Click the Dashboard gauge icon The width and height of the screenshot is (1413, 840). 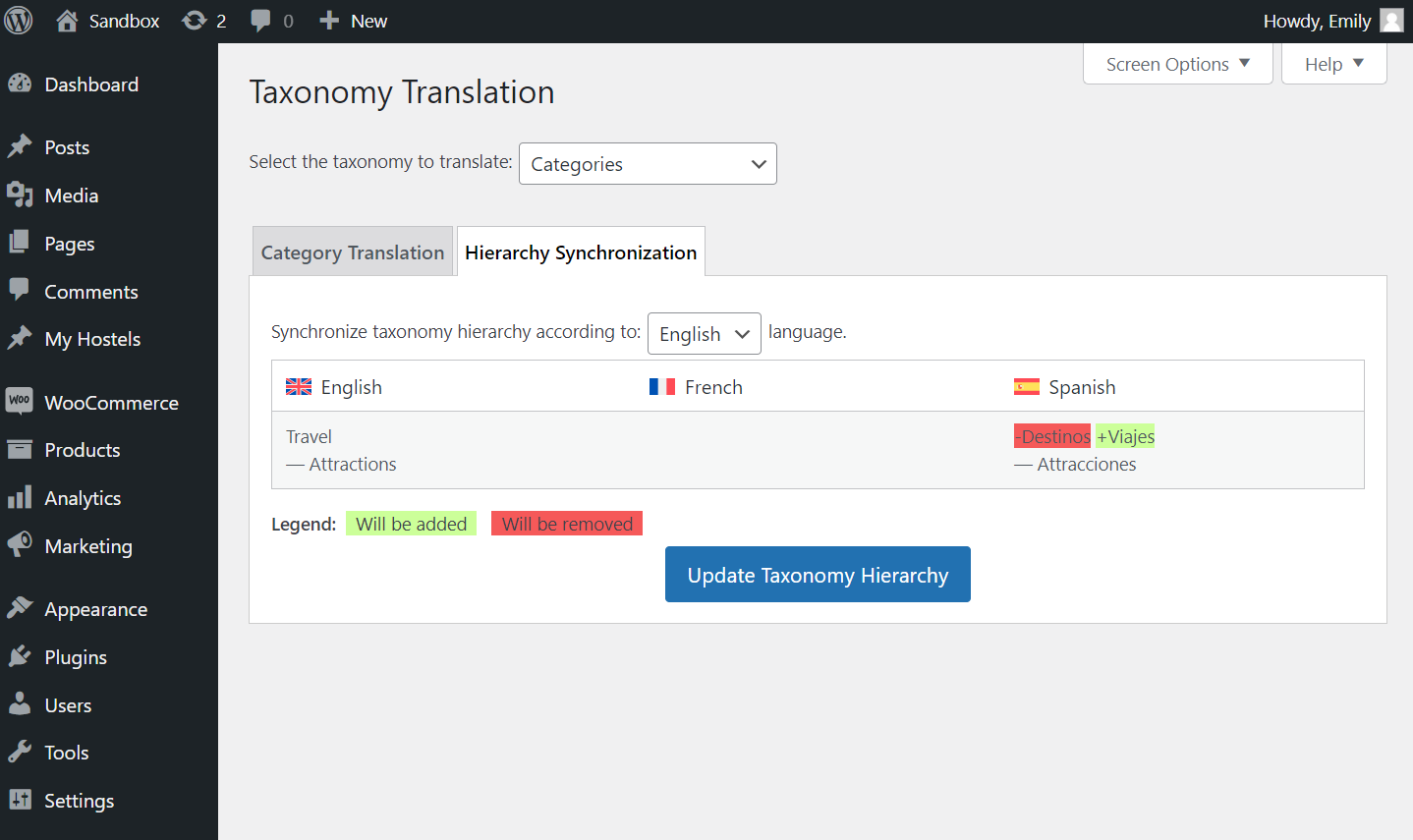[20, 84]
